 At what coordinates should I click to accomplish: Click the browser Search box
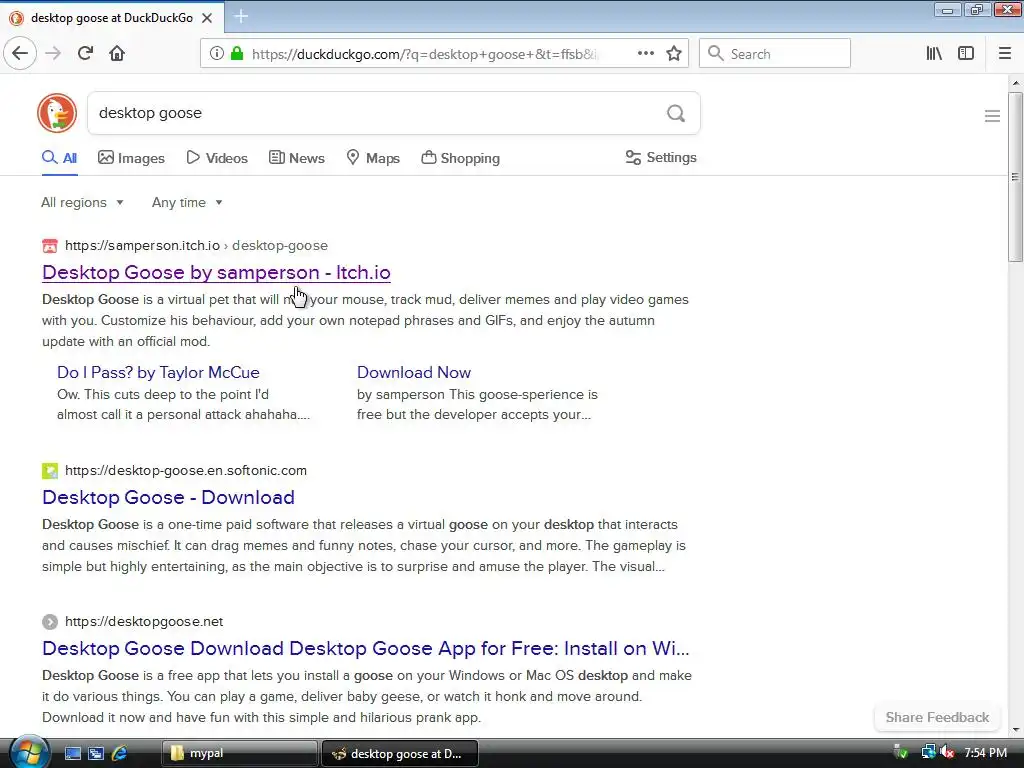point(775,54)
